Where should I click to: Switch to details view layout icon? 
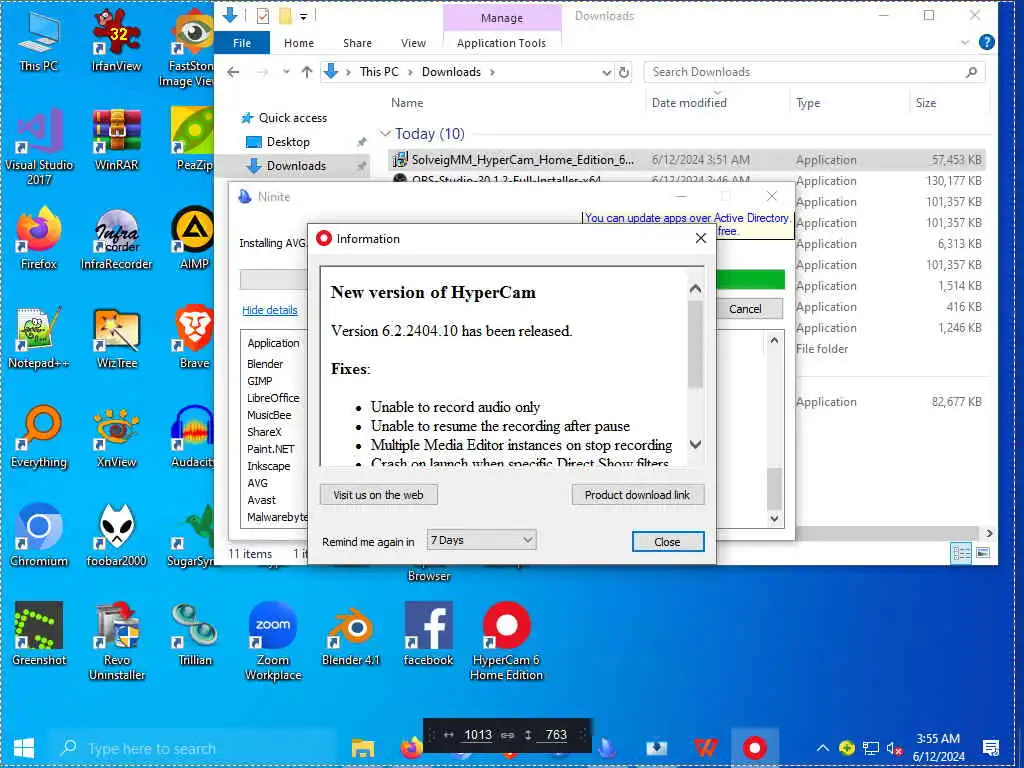click(961, 554)
